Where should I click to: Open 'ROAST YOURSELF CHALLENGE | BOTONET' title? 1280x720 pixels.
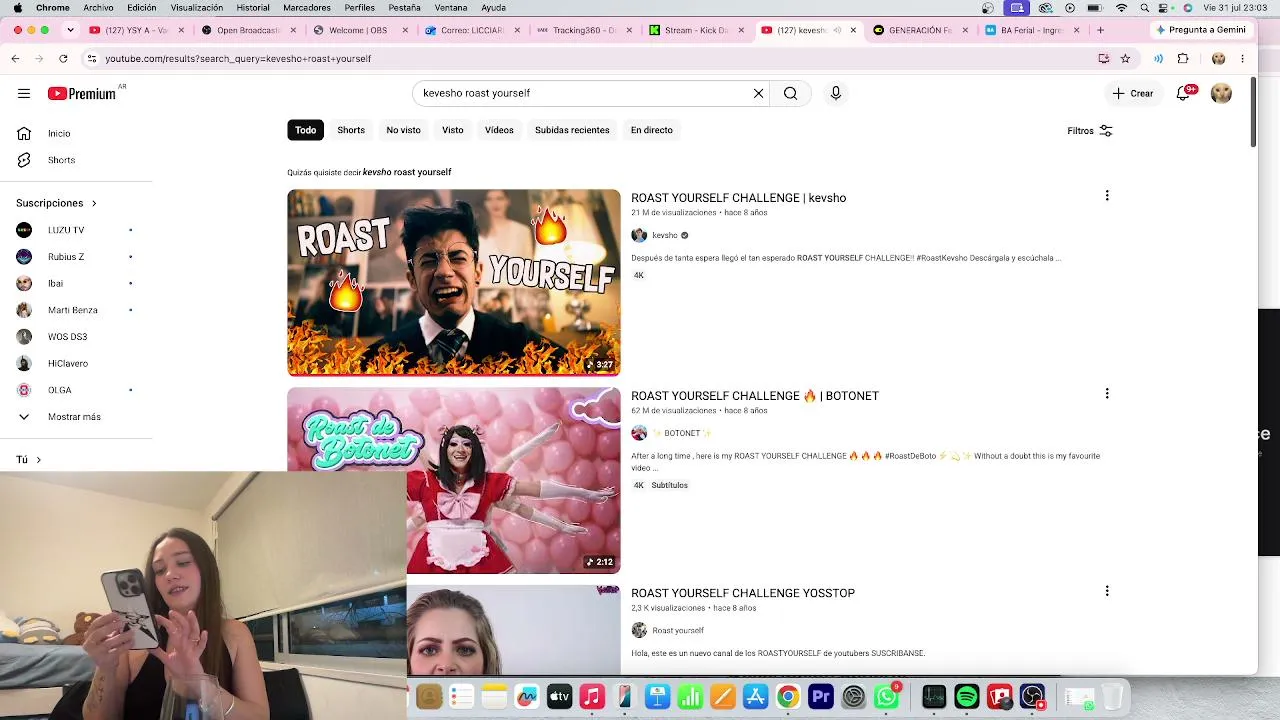click(x=755, y=396)
